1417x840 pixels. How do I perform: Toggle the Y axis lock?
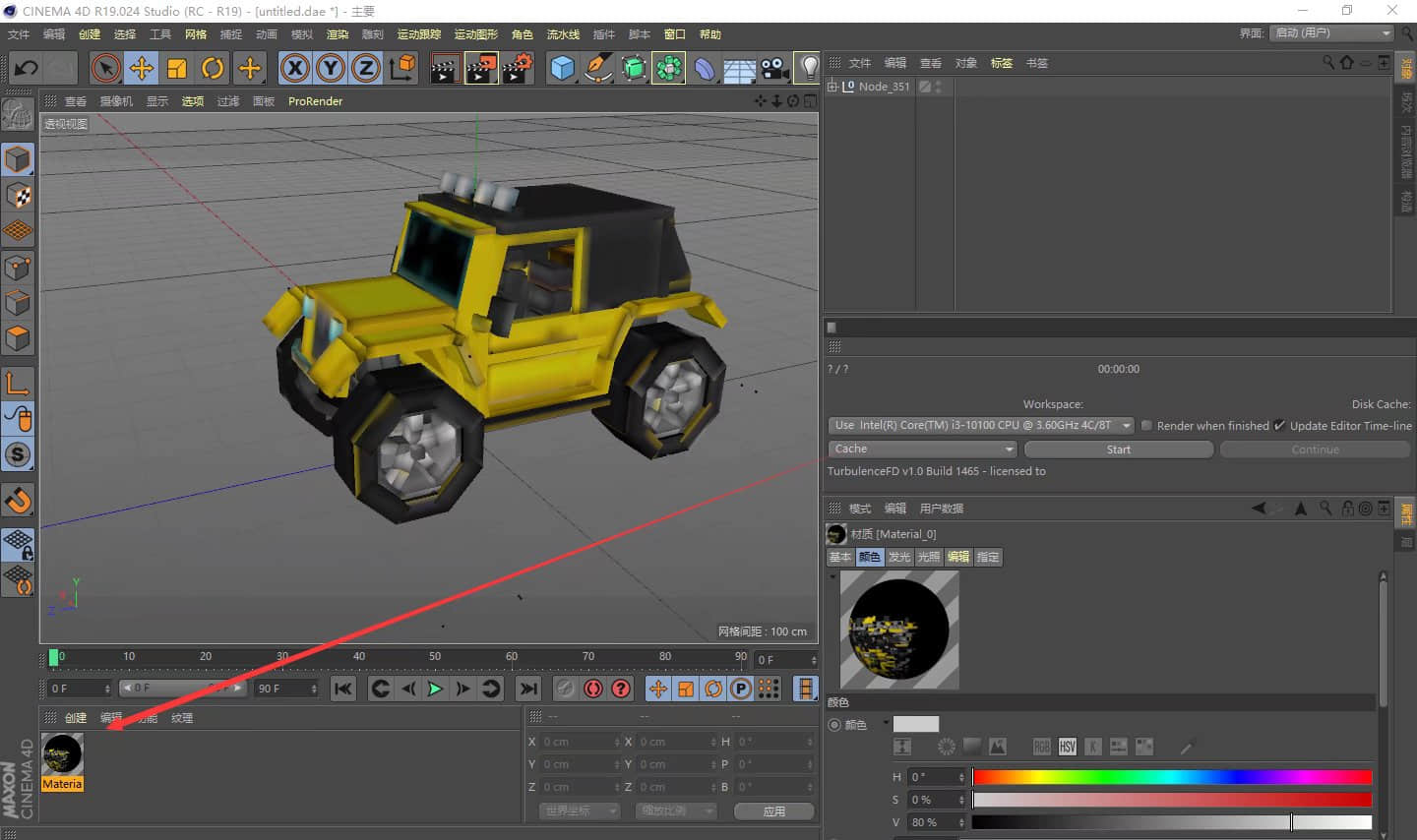(x=331, y=68)
